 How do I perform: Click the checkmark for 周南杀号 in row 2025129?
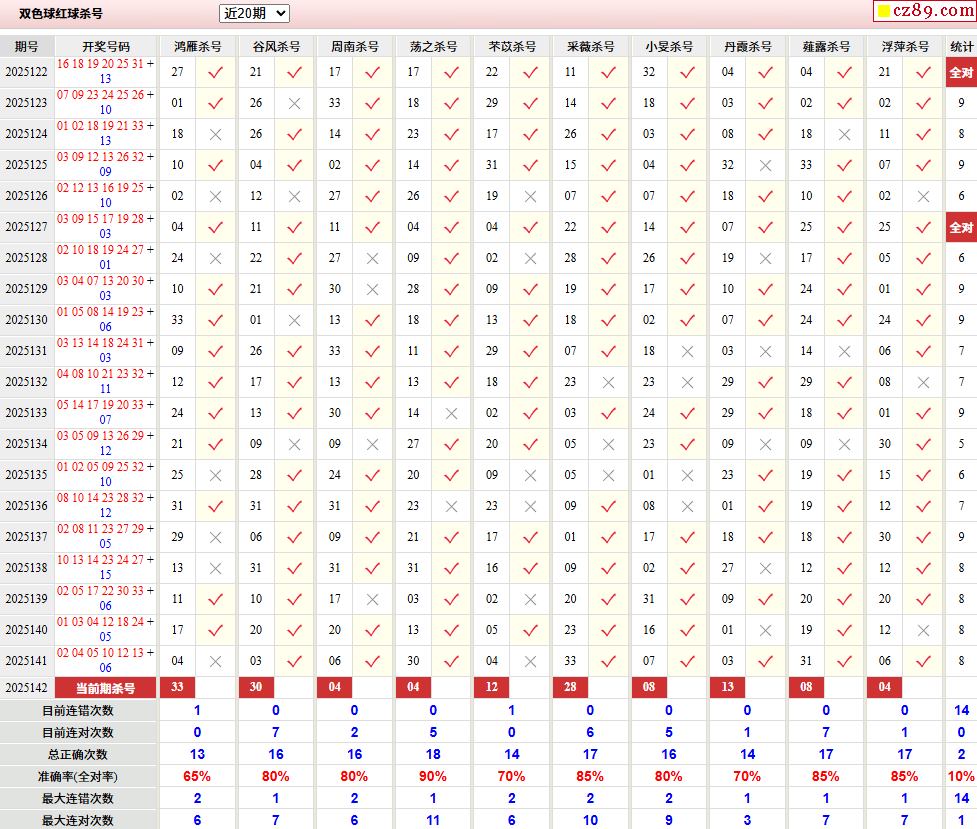pos(373,289)
